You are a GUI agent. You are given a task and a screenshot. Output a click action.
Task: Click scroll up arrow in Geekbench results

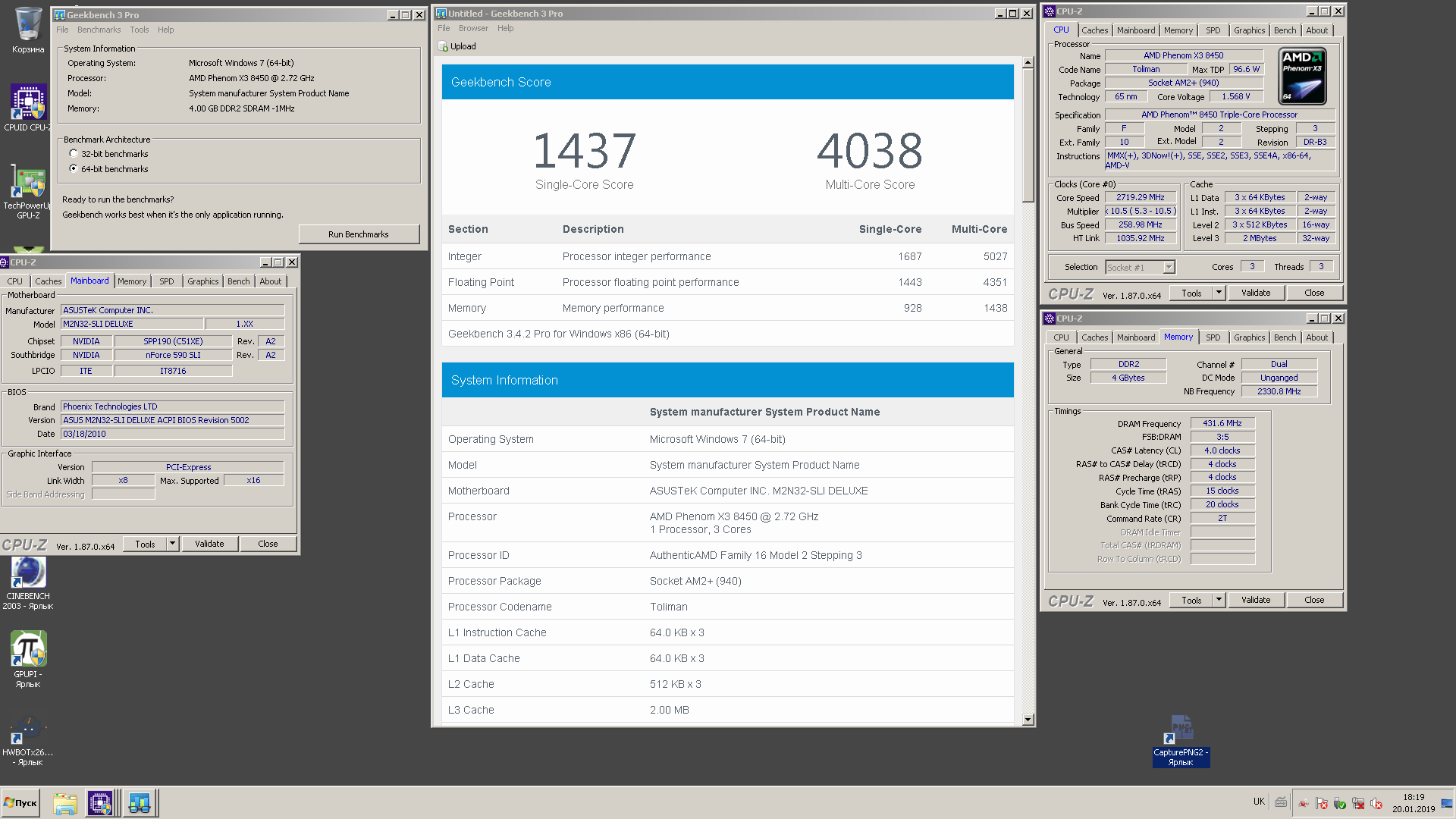(x=1028, y=64)
